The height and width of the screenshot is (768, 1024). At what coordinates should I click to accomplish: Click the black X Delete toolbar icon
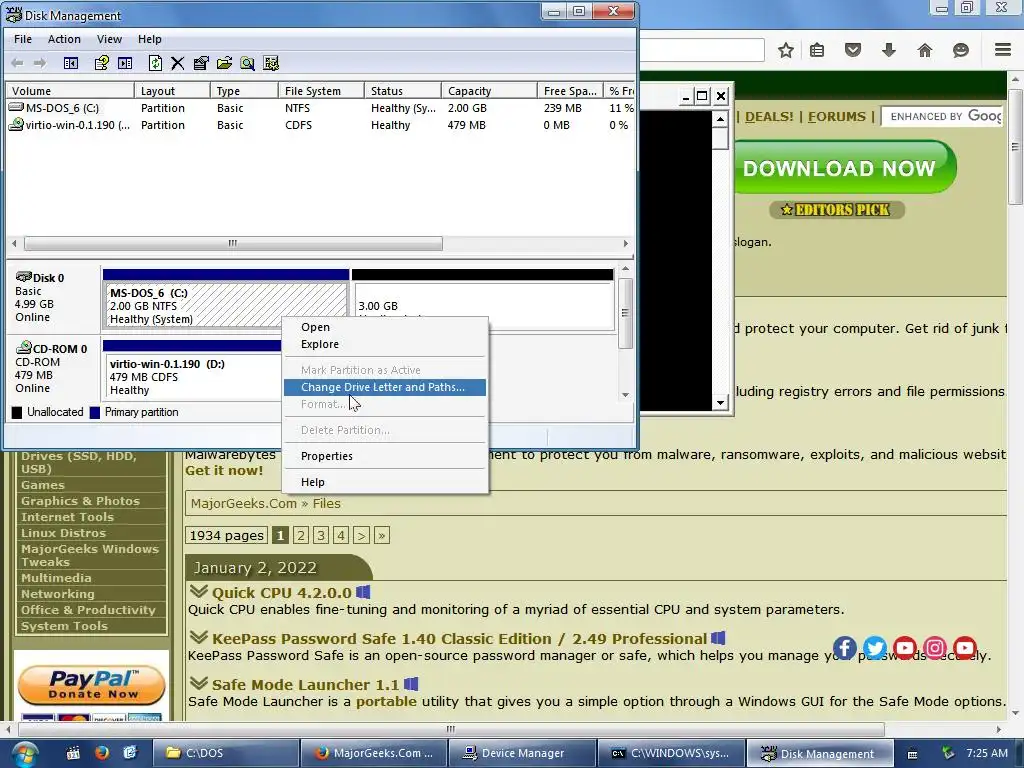pos(178,63)
